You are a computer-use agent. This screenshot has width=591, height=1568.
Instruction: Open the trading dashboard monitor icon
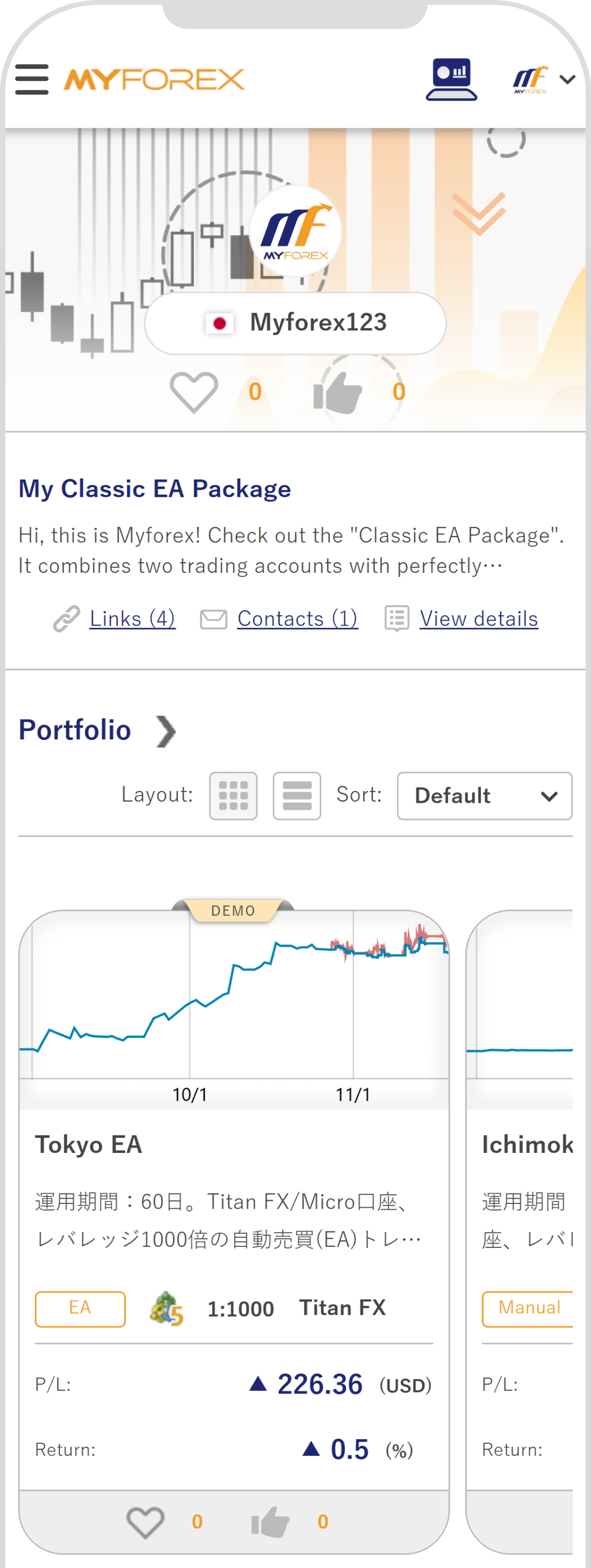pos(451,79)
